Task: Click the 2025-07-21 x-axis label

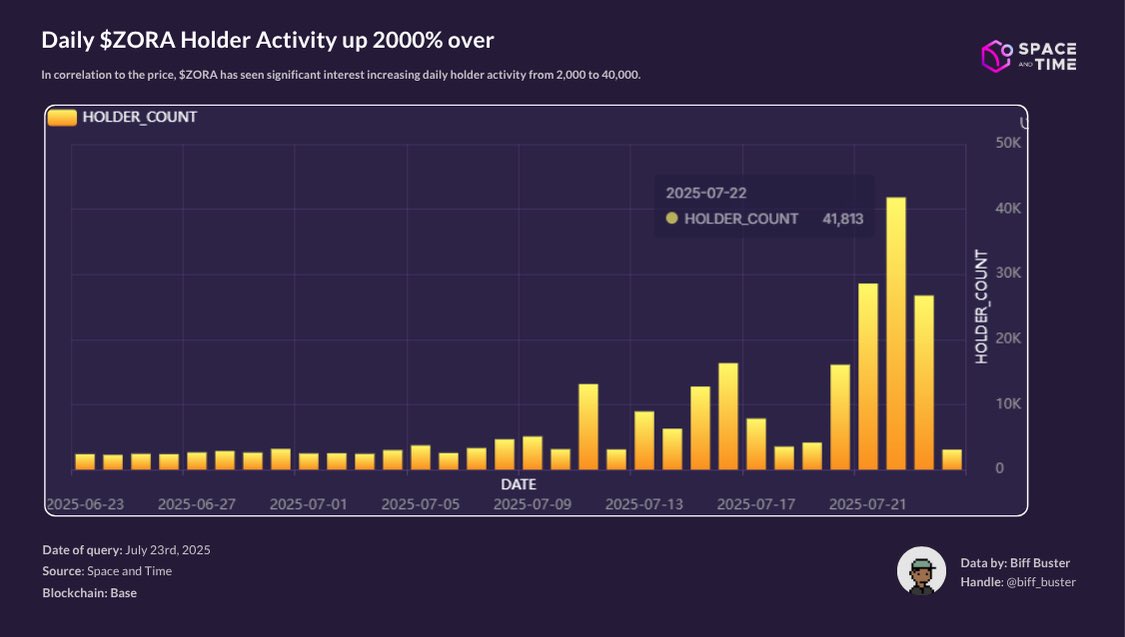Action: click(x=867, y=504)
